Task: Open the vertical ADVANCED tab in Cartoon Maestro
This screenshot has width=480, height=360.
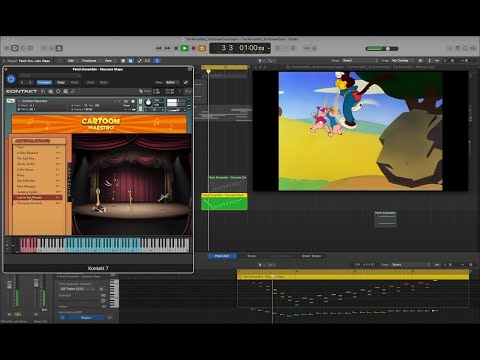Action: pyautogui.click(x=70, y=182)
